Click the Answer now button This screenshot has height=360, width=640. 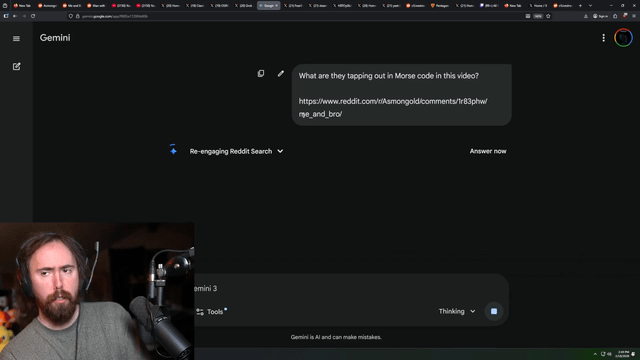click(488, 151)
